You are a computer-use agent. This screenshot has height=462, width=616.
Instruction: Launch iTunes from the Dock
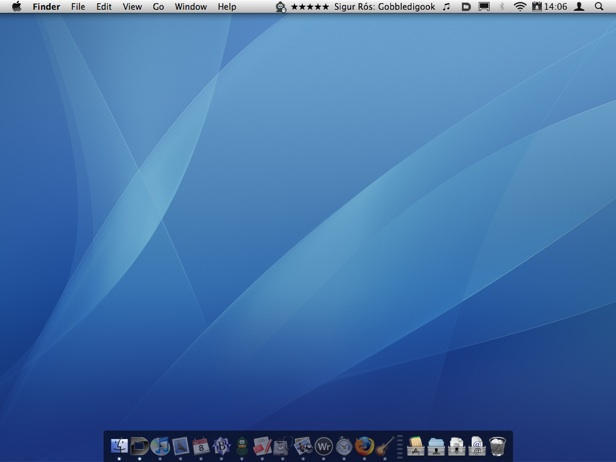pos(160,446)
